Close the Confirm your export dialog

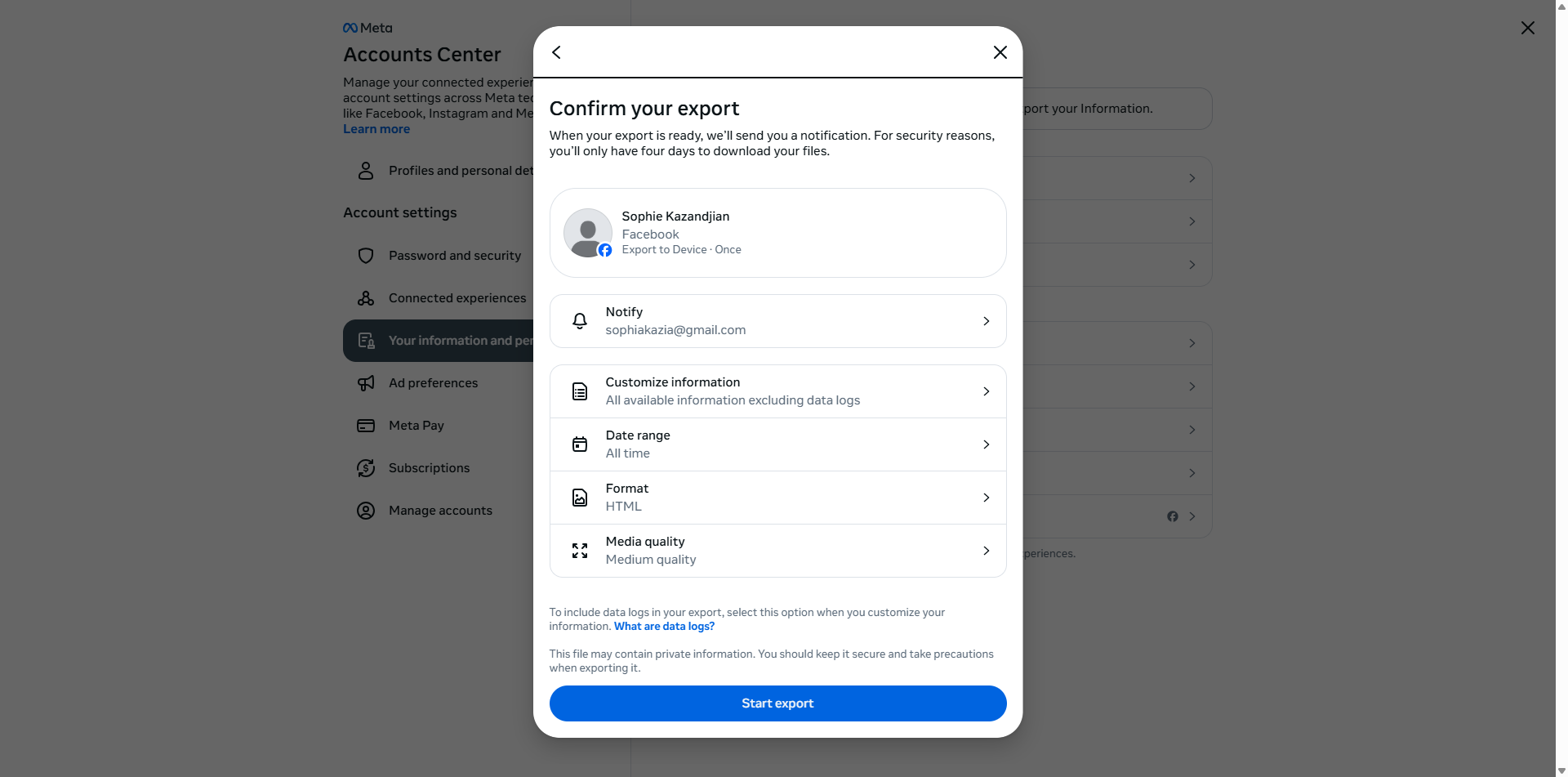click(x=1000, y=52)
